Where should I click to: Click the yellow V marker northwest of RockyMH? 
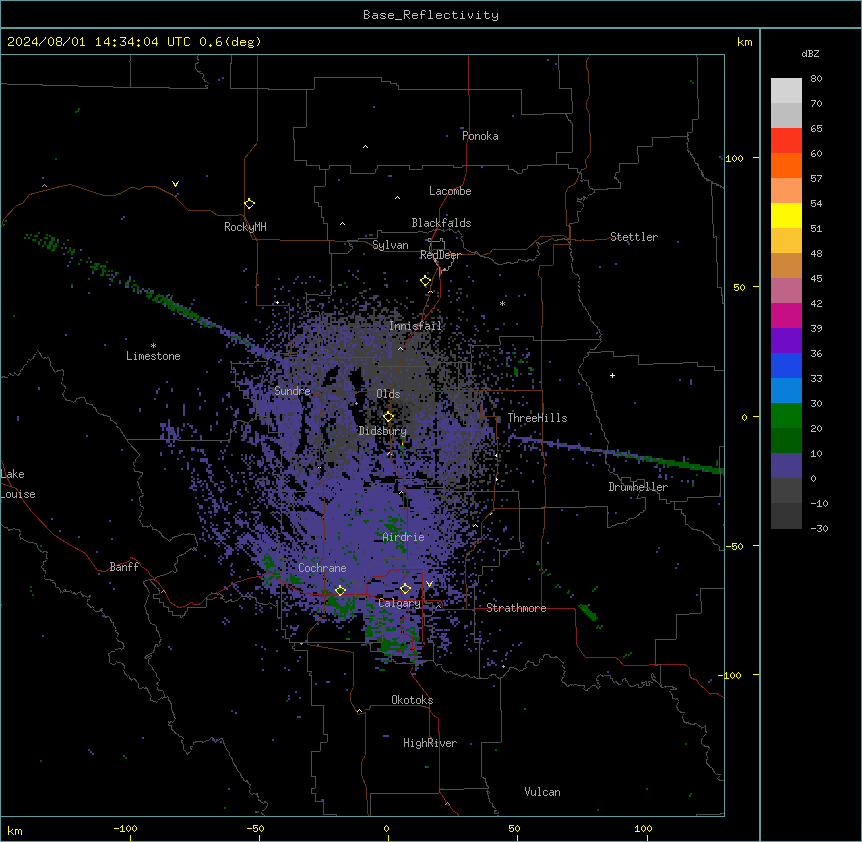point(175,184)
